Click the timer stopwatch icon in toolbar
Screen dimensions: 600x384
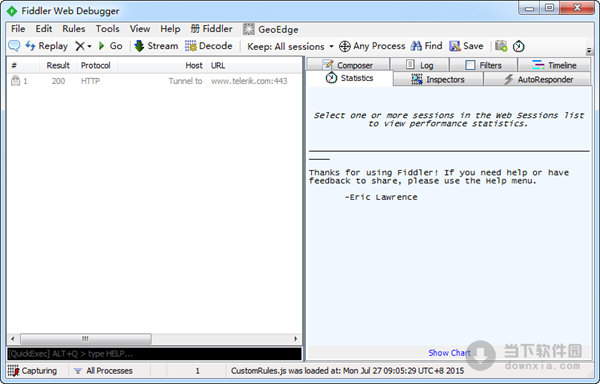[x=518, y=46]
